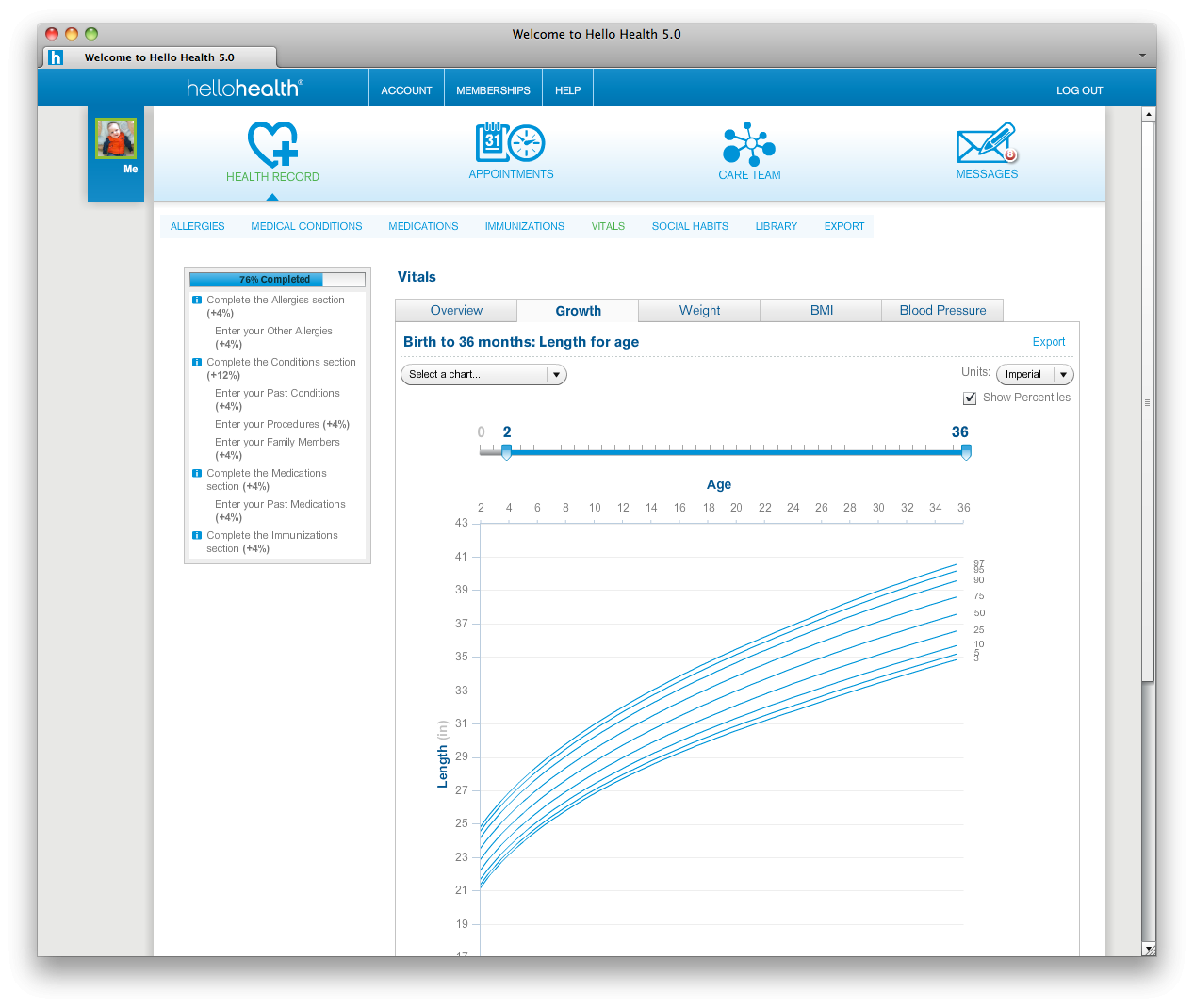
Task: Toggle the Show Percentiles checkbox
Action: tap(970, 398)
